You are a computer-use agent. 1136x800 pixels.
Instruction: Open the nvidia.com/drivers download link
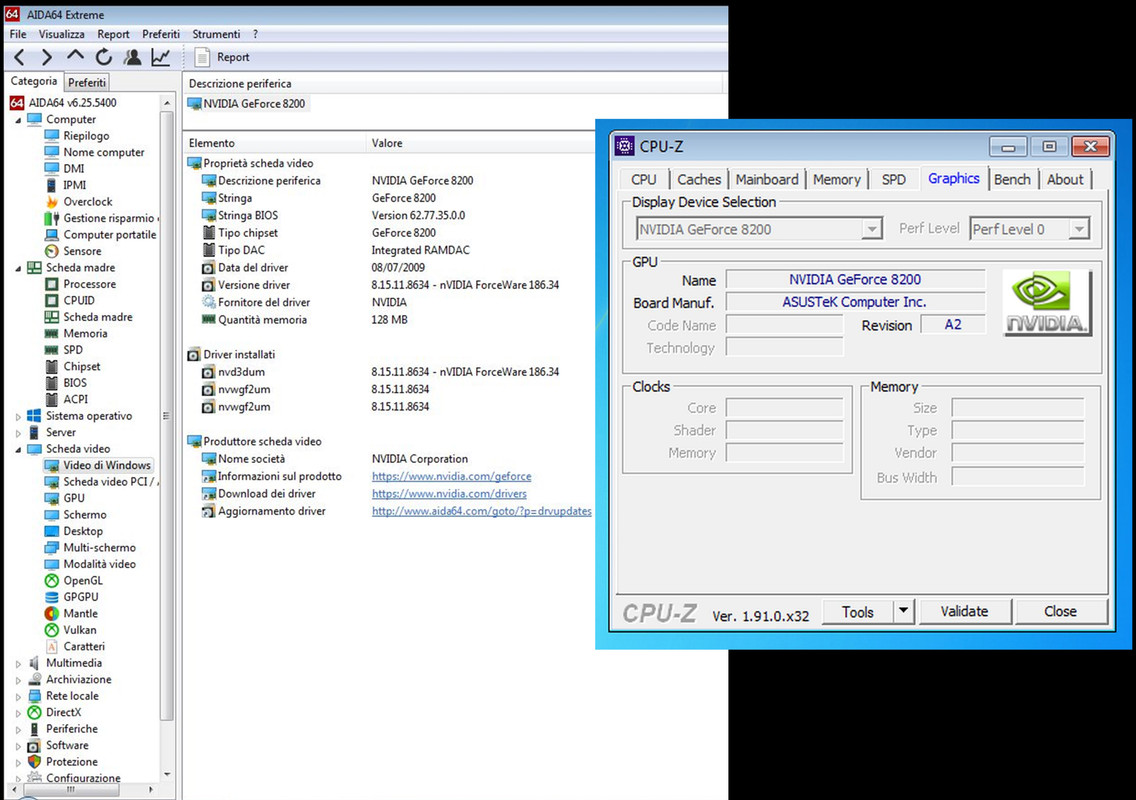(x=449, y=493)
